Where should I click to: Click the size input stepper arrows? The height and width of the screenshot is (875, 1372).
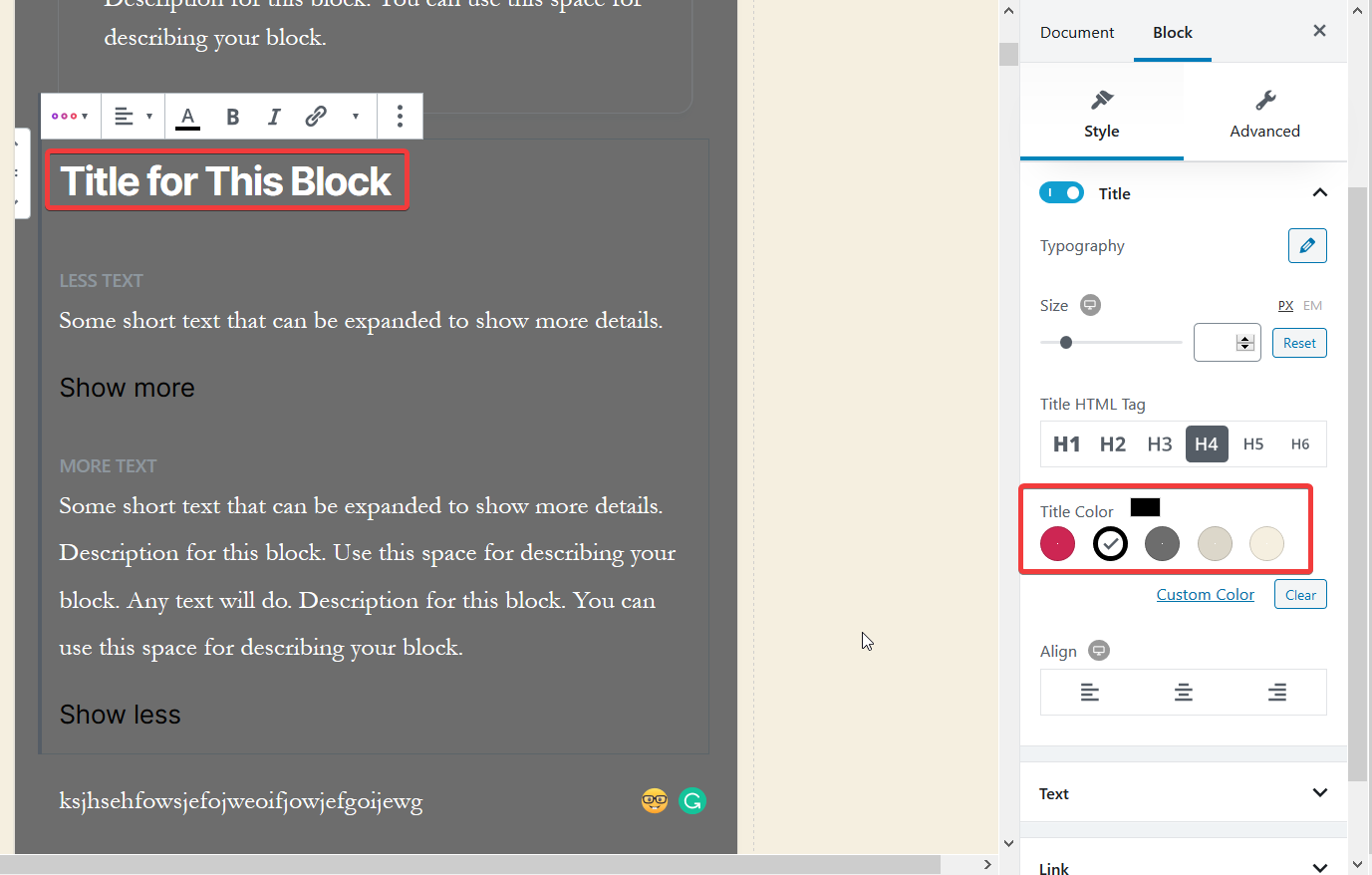pyautogui.click(x=1244, y=343)
